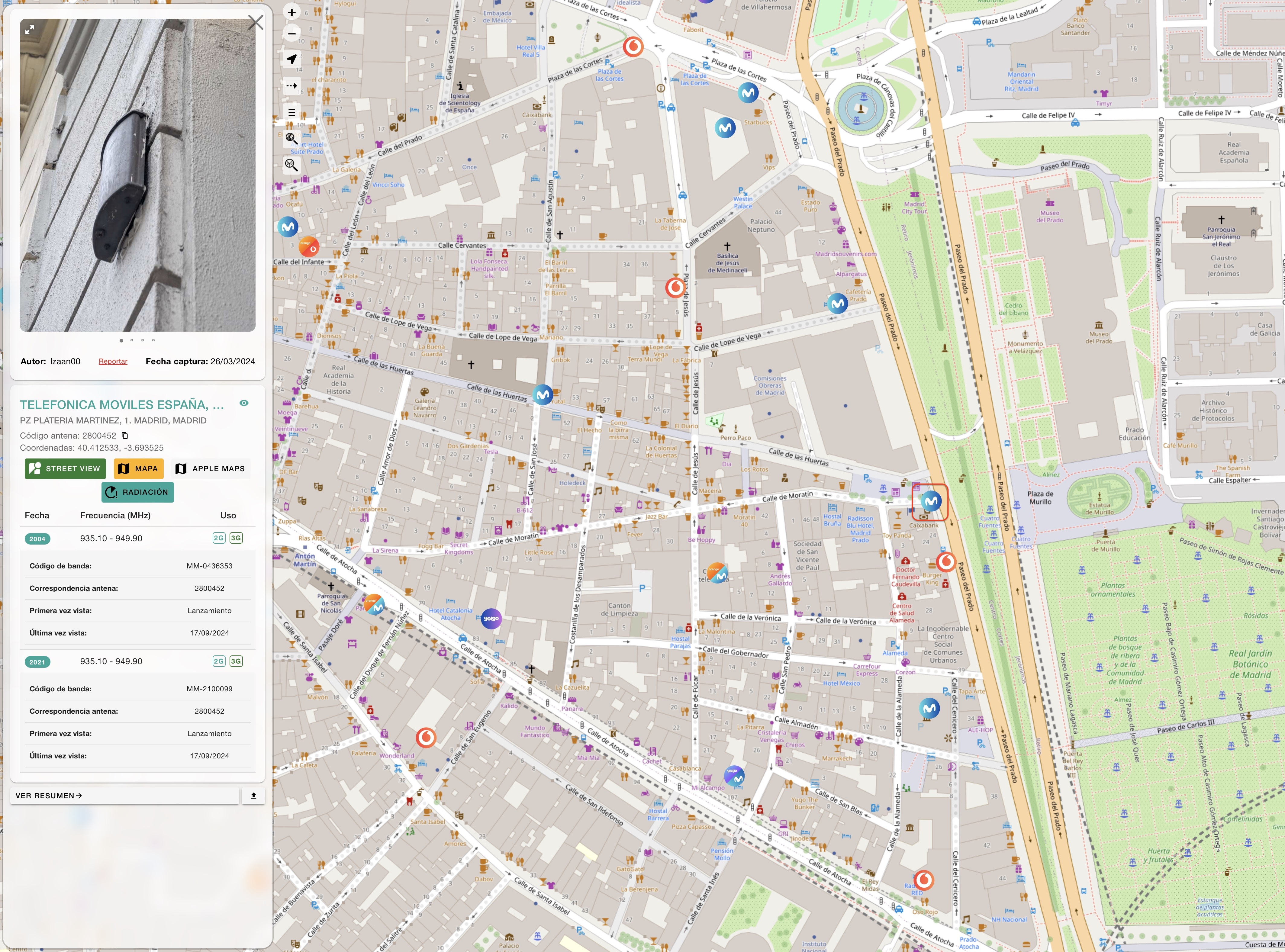1285x952 pixels.
Task: Click capture date 26/03/2024
Action: (233, 361)
